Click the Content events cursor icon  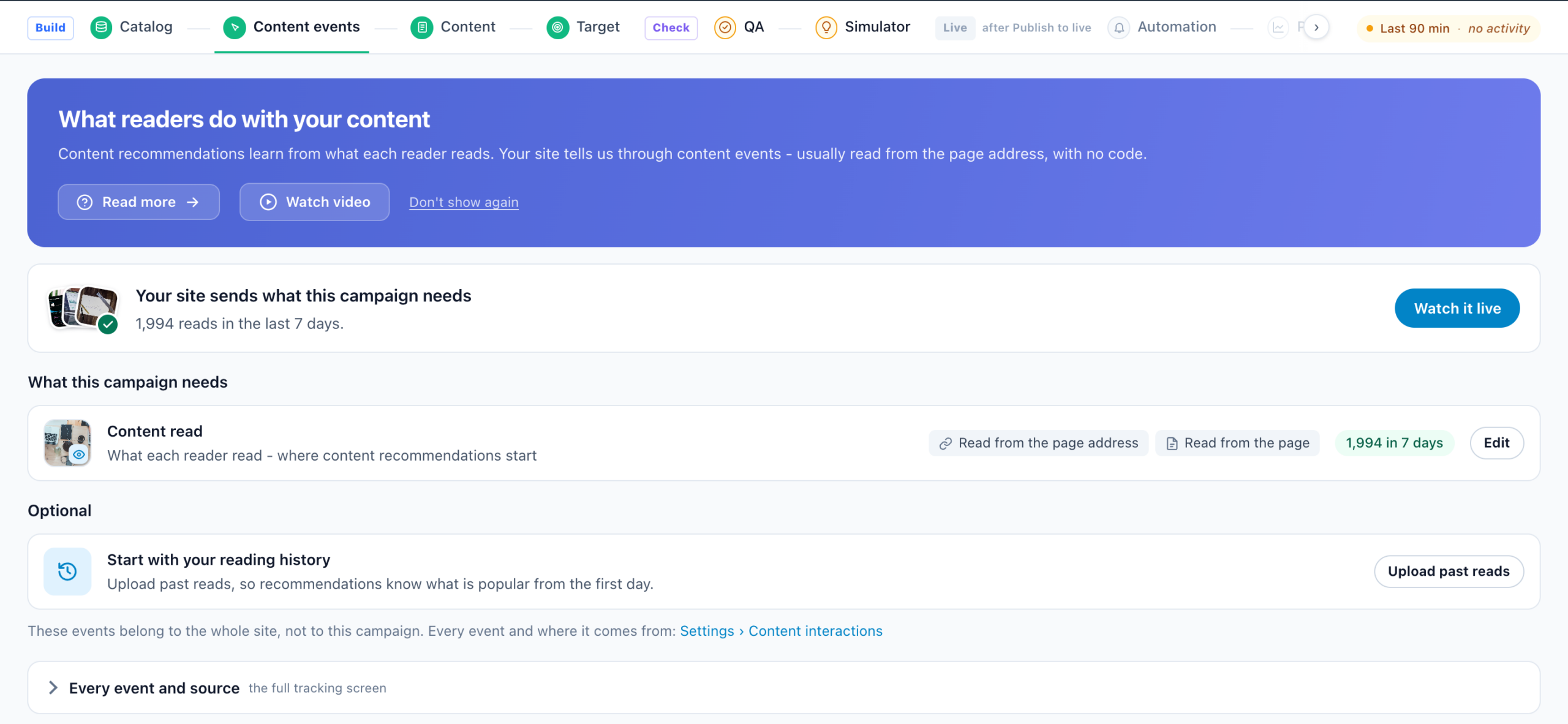coord(235,27)
